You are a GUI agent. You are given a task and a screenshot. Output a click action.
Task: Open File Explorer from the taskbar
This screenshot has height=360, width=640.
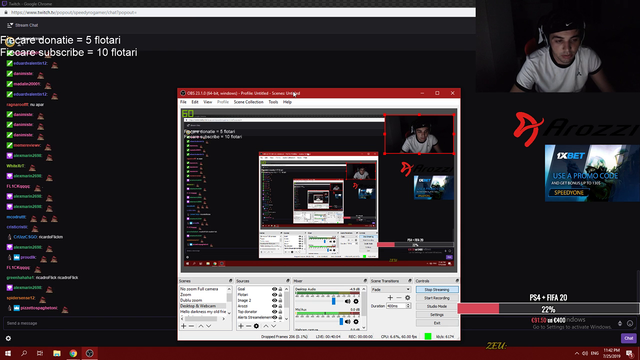coord(57,353)
